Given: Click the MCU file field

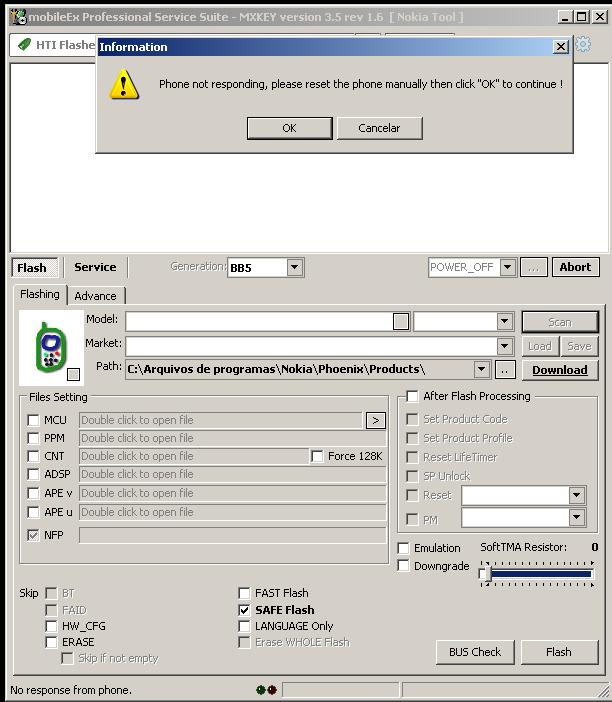Looking at the screenshot, I should click(220, 420).
